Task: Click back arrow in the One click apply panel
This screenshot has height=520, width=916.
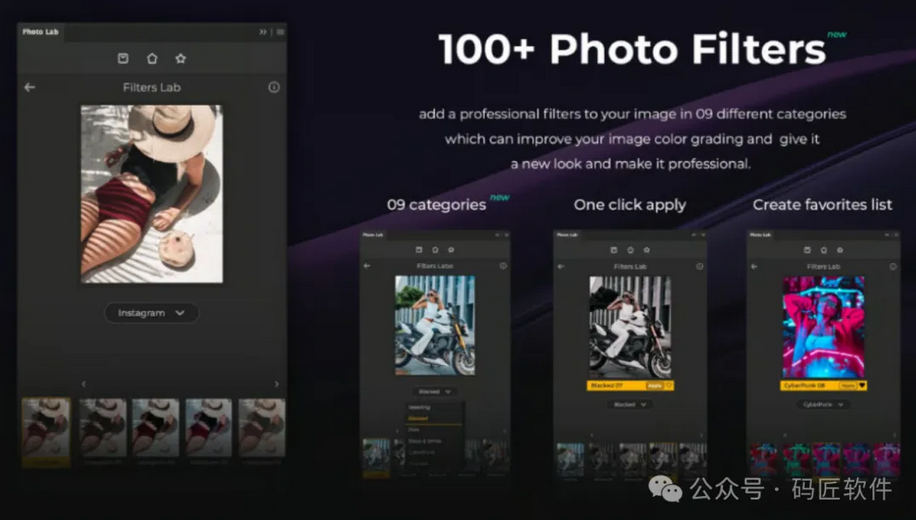Action: coord(561,266)
